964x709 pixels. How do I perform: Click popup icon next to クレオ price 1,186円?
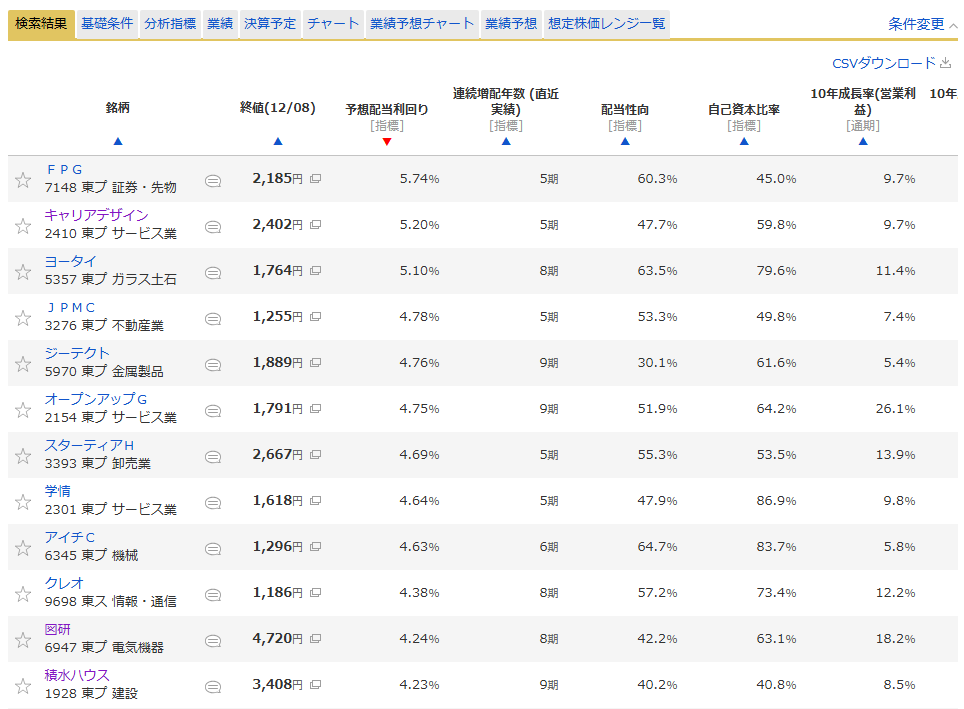click(x=315, y=593)
